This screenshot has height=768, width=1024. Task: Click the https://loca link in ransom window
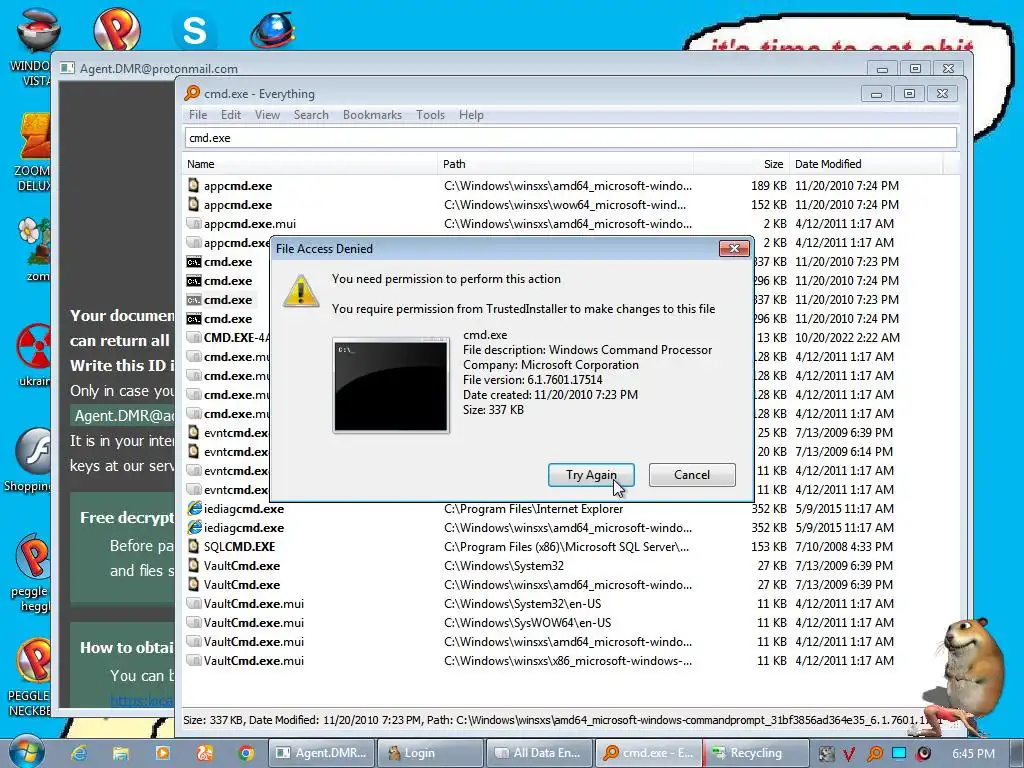[142, 701]
